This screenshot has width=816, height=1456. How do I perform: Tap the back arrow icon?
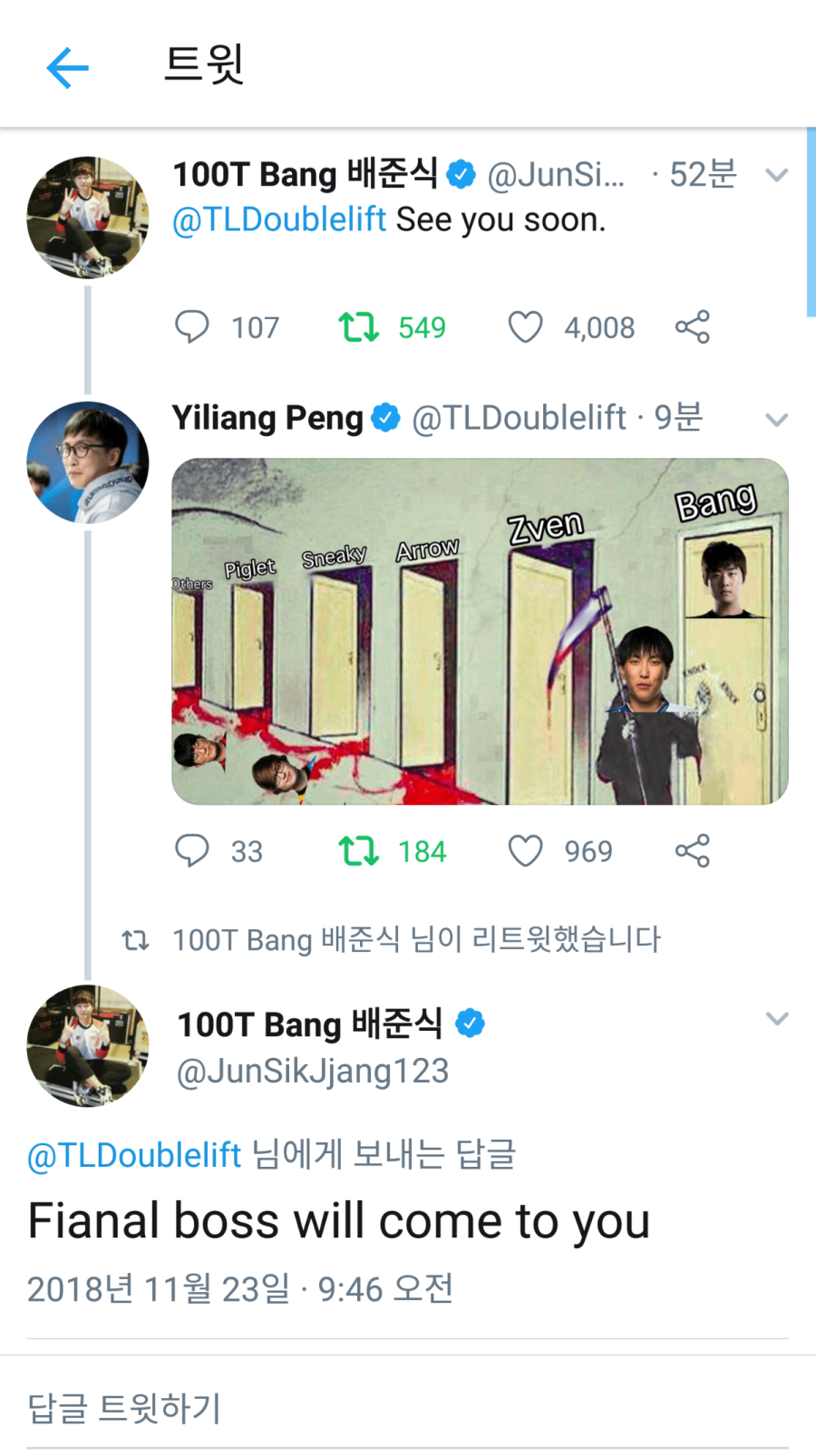tap(68, 68)
